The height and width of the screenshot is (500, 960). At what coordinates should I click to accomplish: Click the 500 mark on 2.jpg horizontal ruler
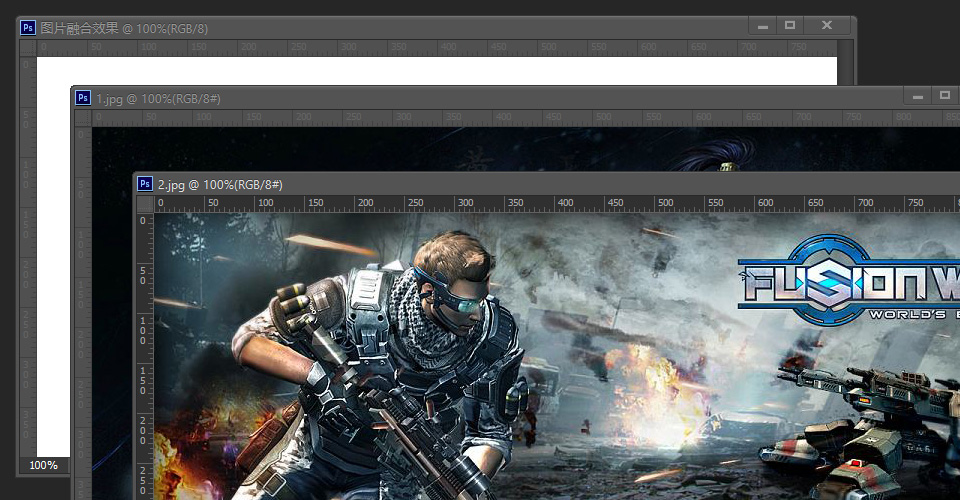pyautogui.click(x=666, y=203)
